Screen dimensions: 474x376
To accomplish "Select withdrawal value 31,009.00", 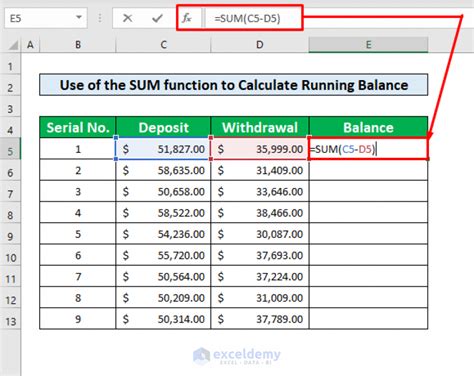I will click(260, 298).
